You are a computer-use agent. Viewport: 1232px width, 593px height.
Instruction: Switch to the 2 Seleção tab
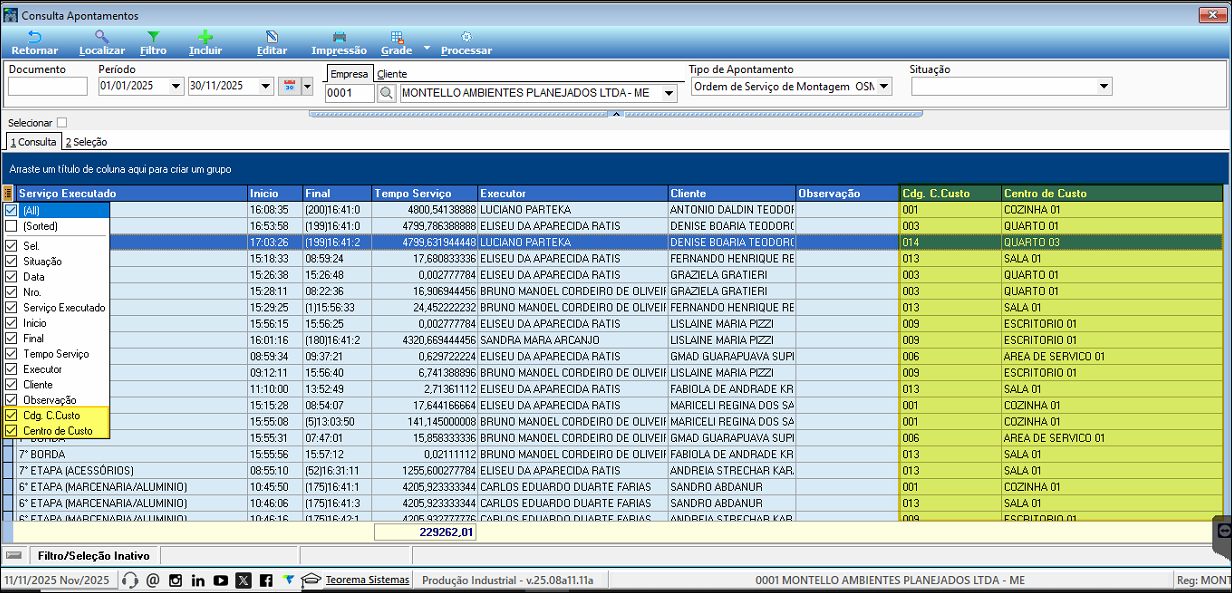[x=87, y=142]
